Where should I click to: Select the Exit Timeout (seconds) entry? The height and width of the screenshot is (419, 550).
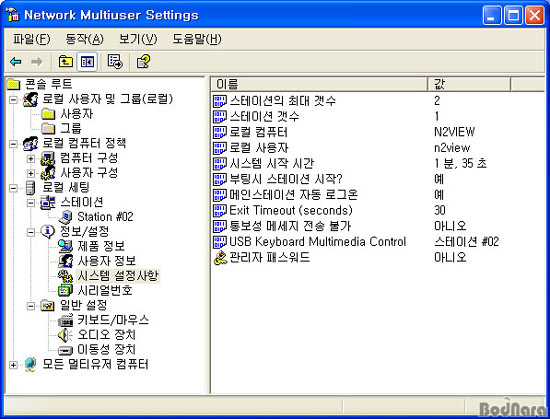pos(291,210)
